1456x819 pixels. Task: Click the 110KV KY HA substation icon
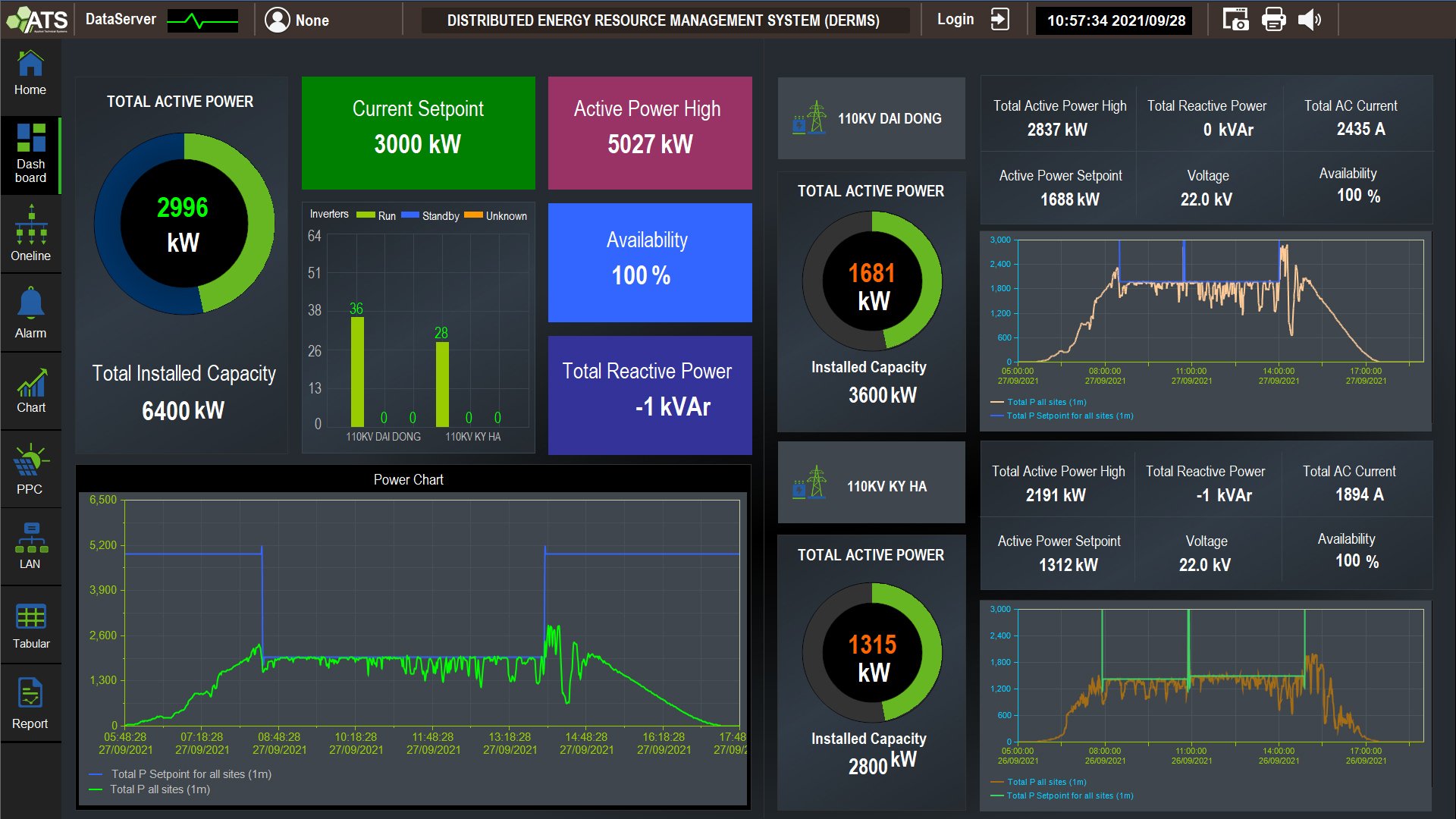[x=809, y=482]
